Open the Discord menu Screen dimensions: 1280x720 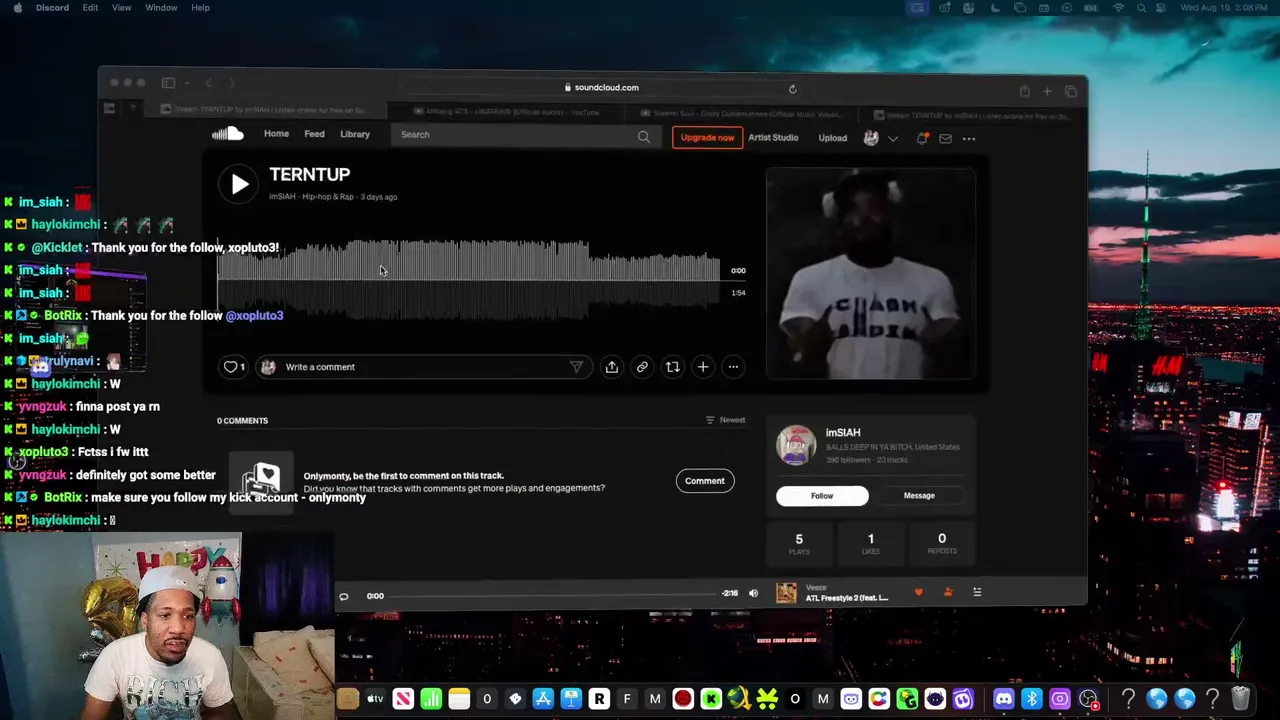tap(52, 8)
